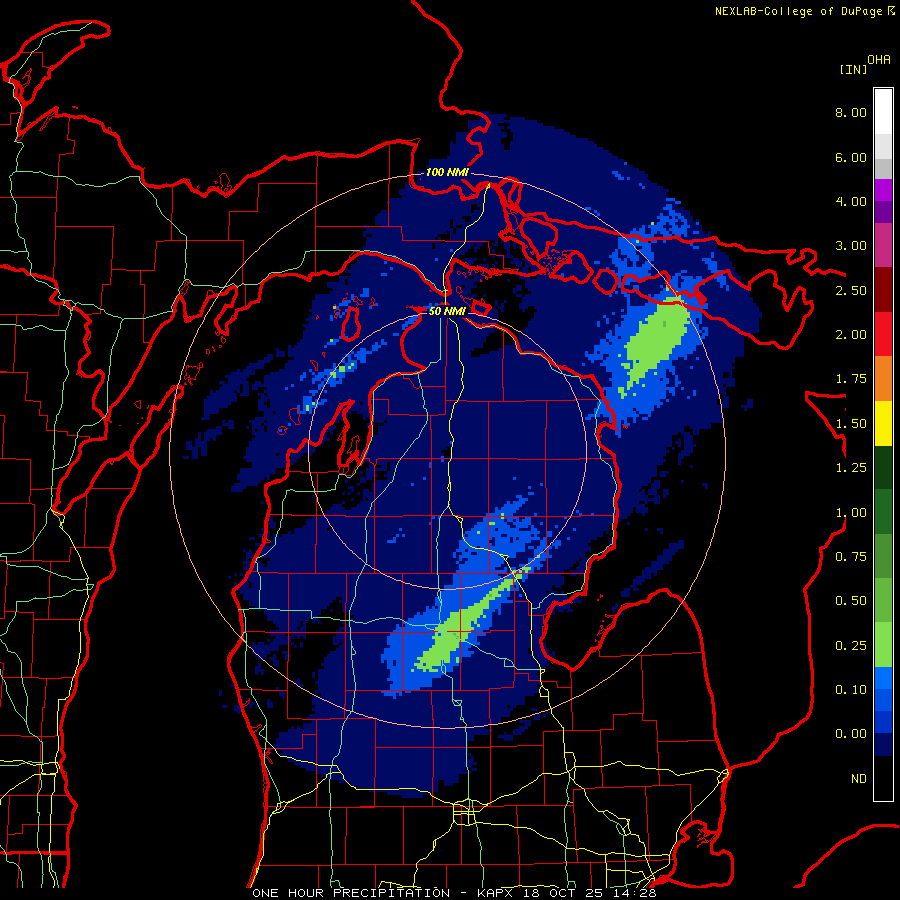Click the 8.00 legend value
The image size is (900, 900).
[x=851, y=112]
